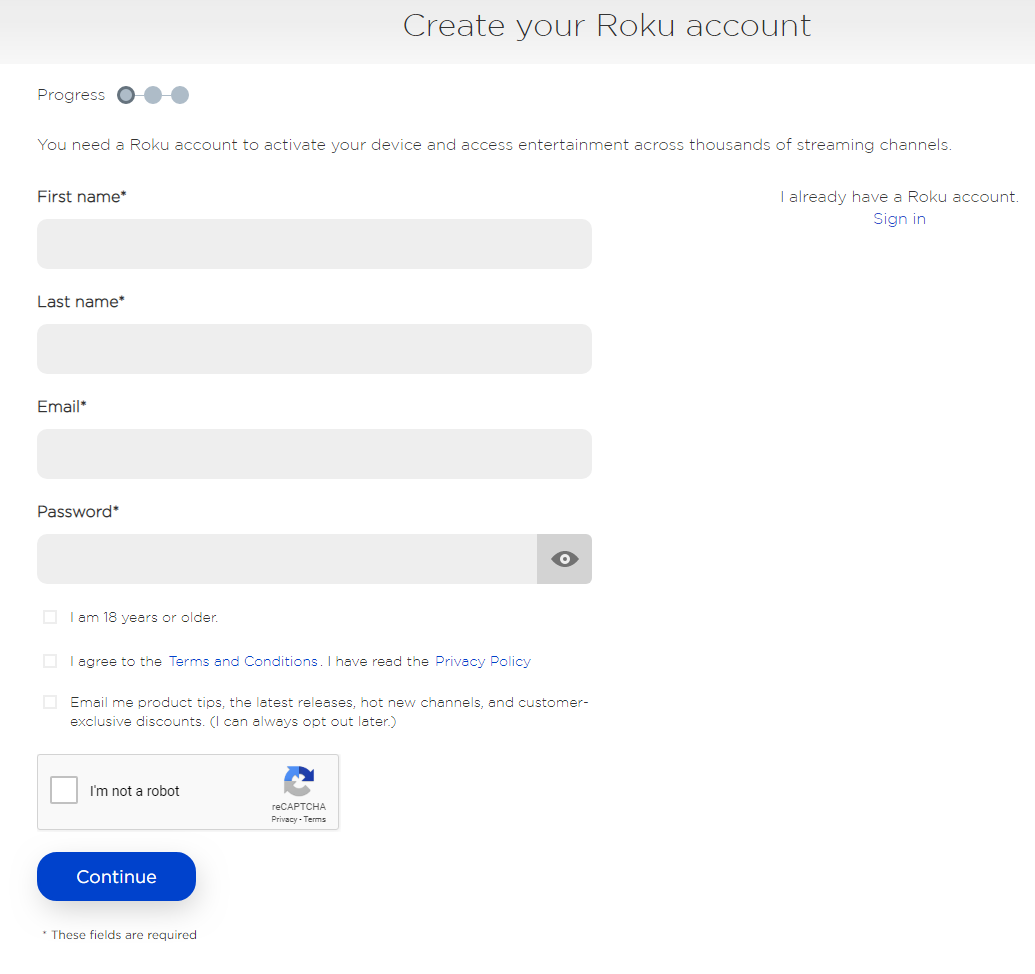
Task: Select the second progress dot
Action: click(152, 94)
